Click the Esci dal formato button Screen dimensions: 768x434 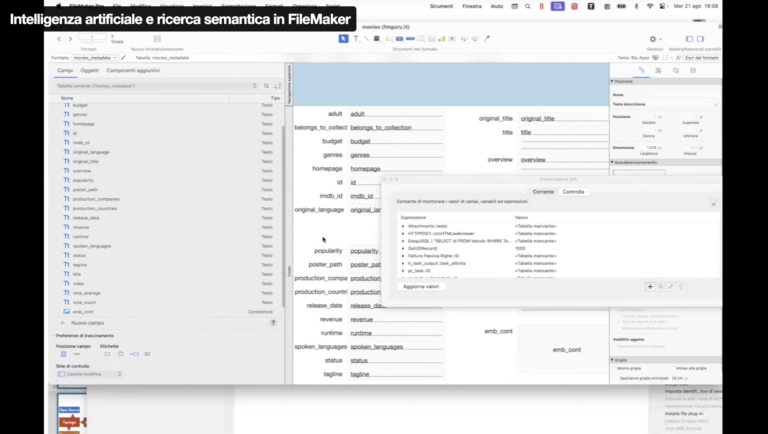702,58
